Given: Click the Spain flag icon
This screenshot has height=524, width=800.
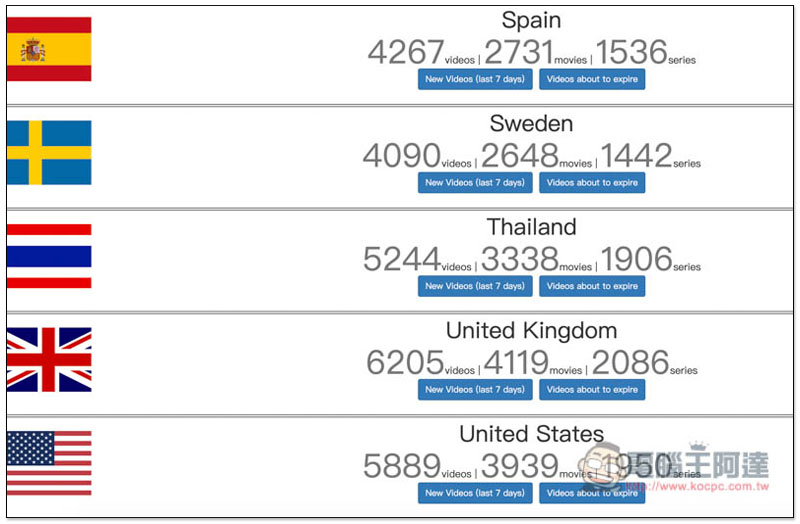Looking at the screenshot, I should tap(49, 49).
